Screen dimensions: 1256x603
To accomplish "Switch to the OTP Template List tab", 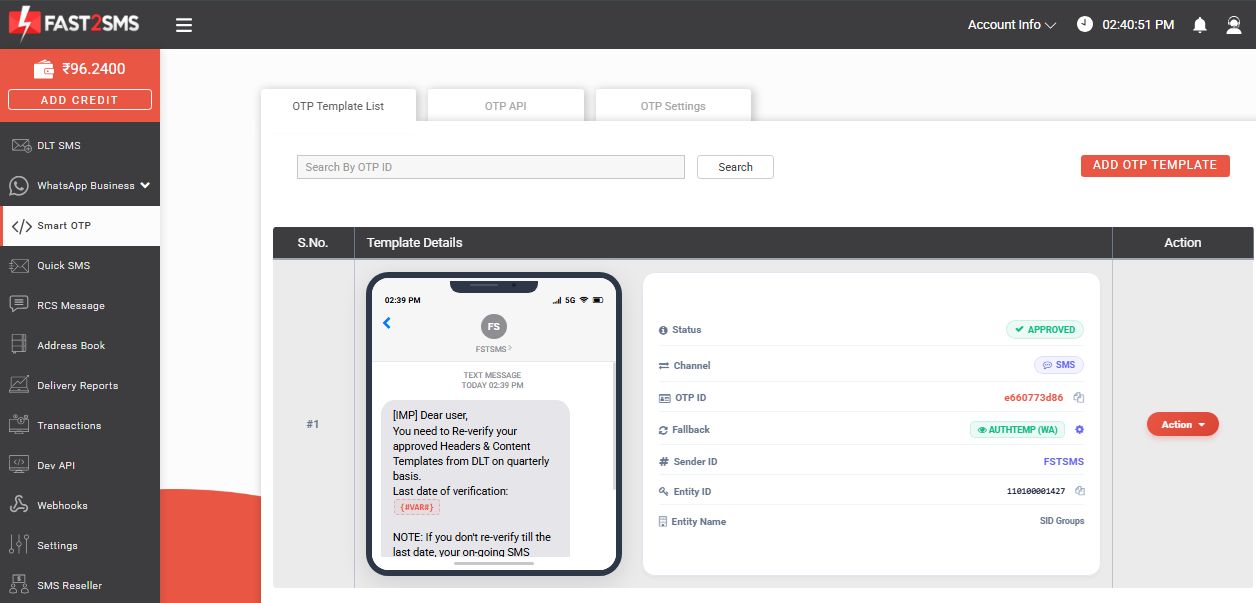I will coord(338,106).
